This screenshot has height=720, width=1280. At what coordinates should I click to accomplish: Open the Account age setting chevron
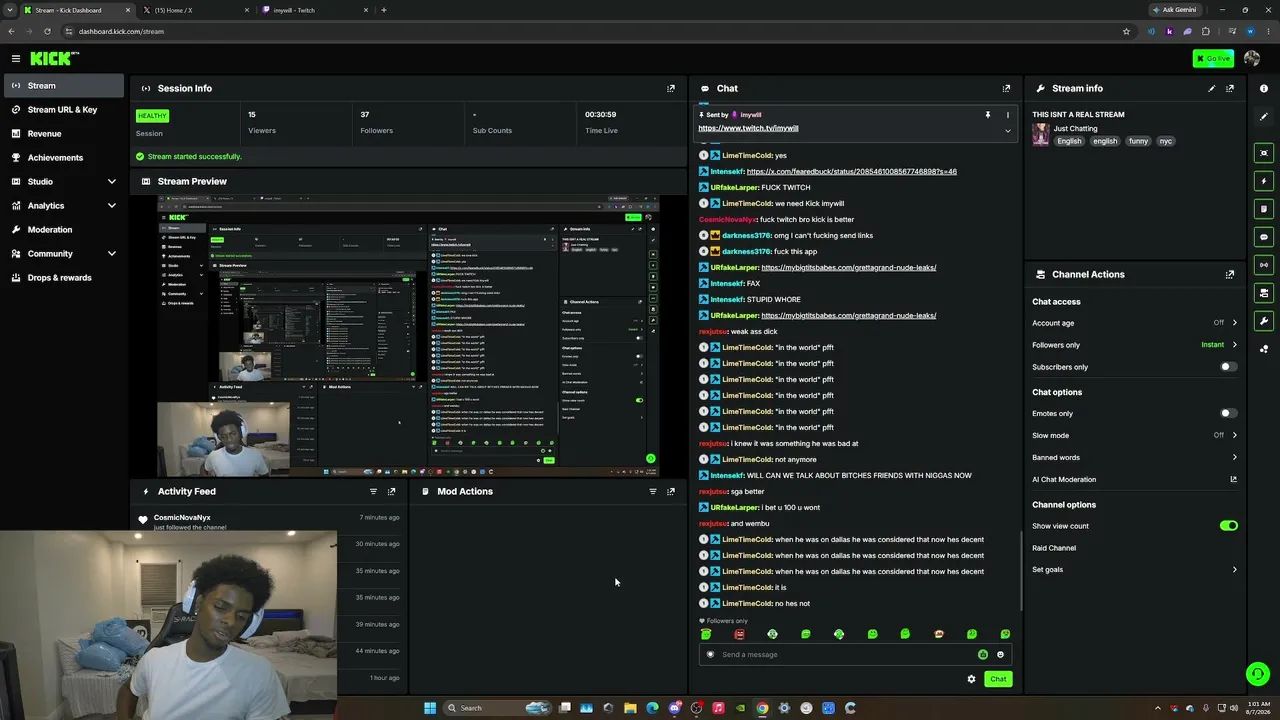pyautogui.click(x=1234, y=323)
